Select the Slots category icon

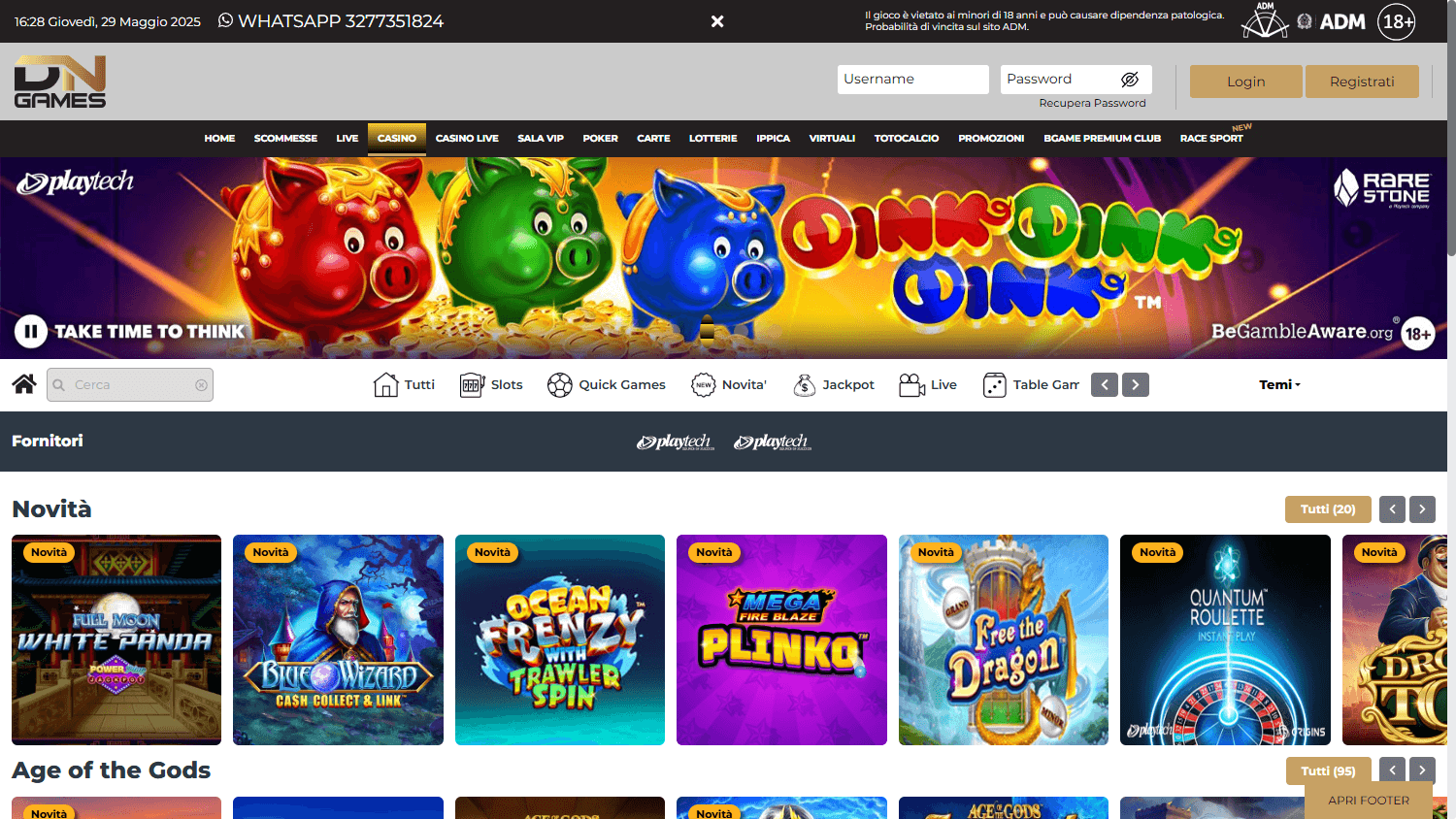coord(472,384)
